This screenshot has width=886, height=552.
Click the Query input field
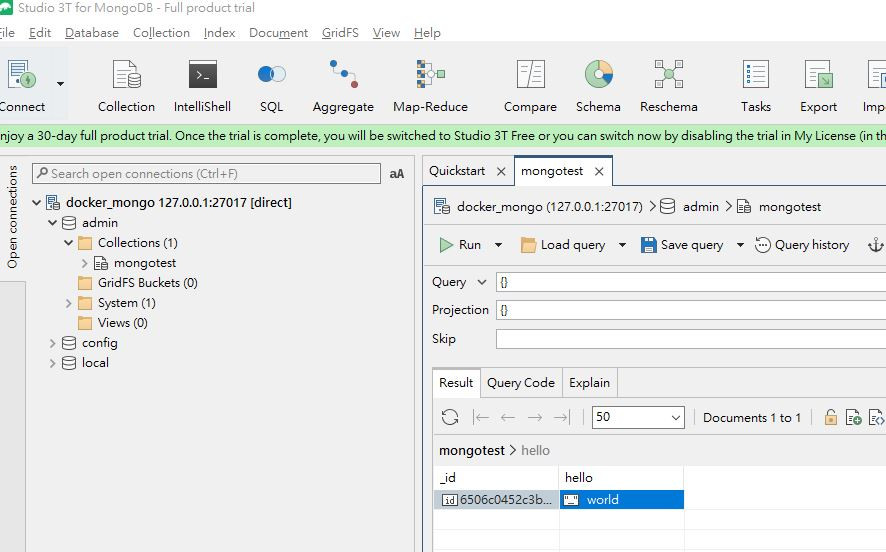point(691,282)
